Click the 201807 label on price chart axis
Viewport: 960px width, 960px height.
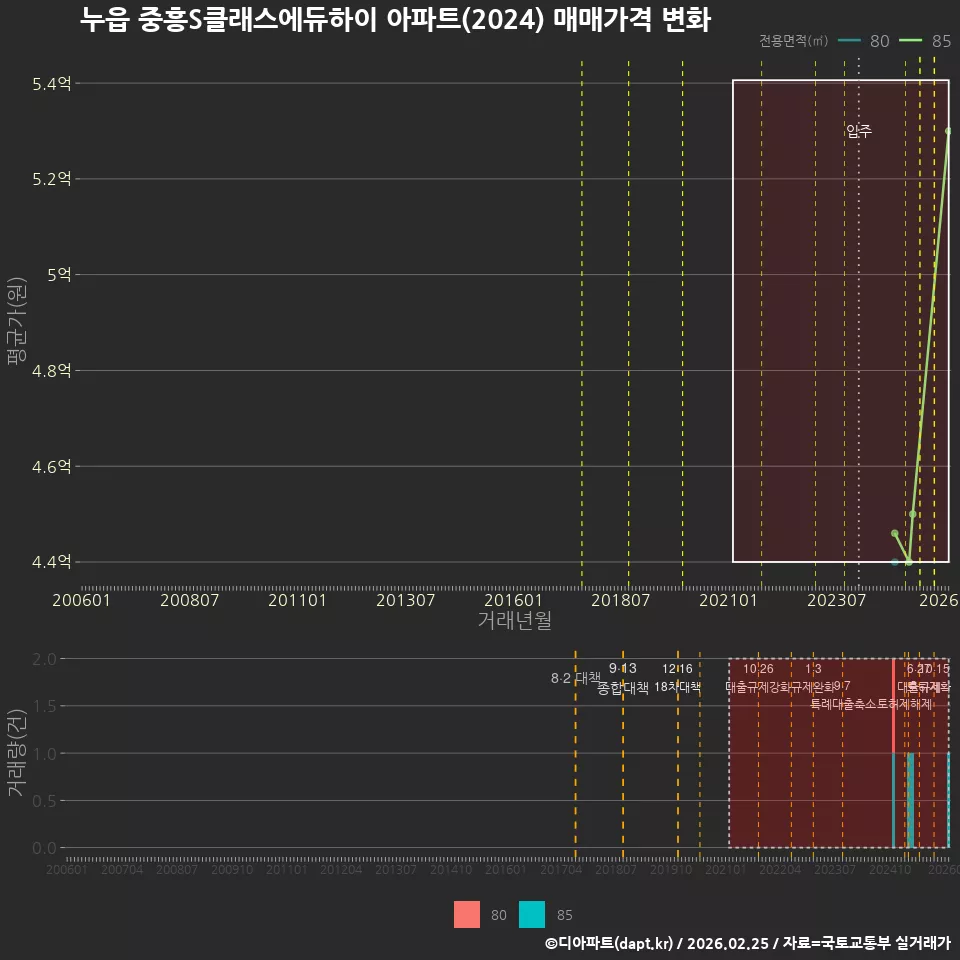pyautogui.click(x=620, y=600)
